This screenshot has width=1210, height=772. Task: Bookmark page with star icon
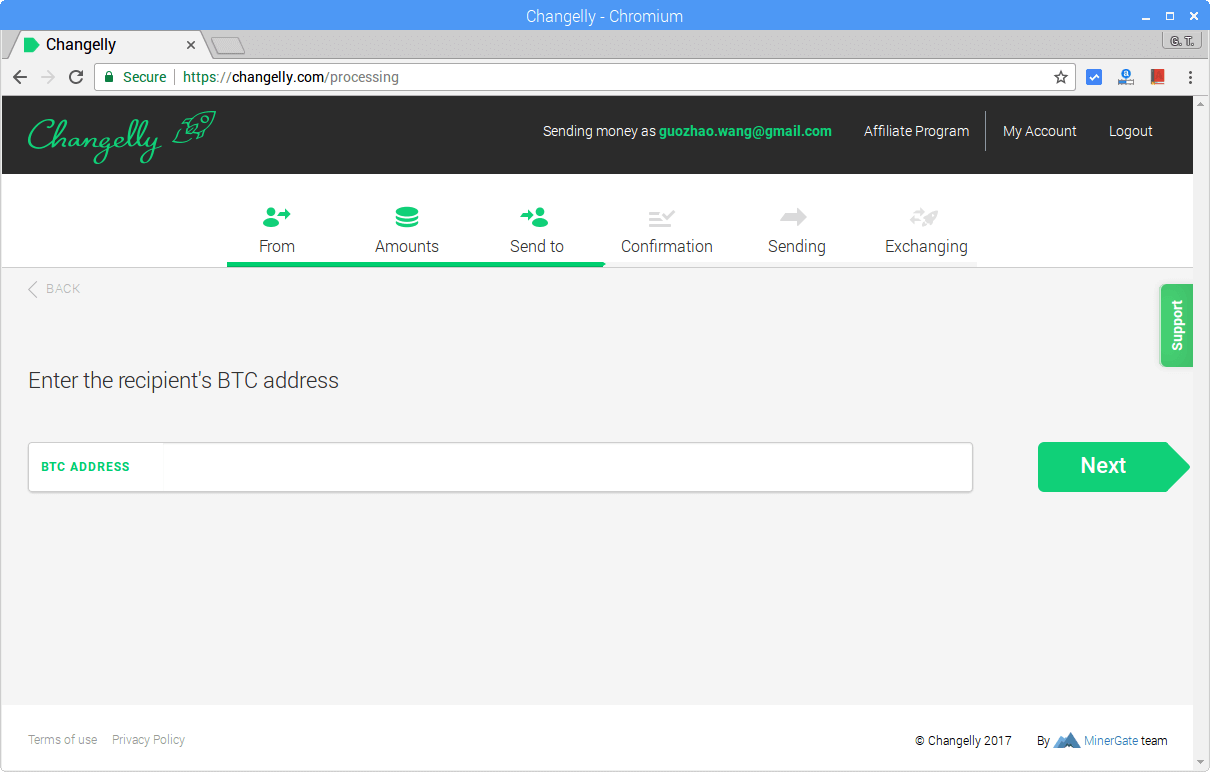(1061, 77)
